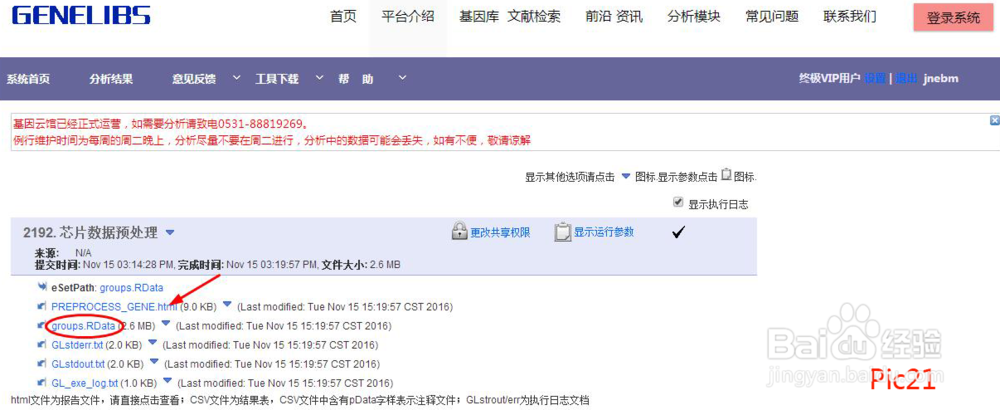Screen dimensions: 1000x410
Task: Expand options for job 2192 芯片数据预处理
Action: (170, 233)
